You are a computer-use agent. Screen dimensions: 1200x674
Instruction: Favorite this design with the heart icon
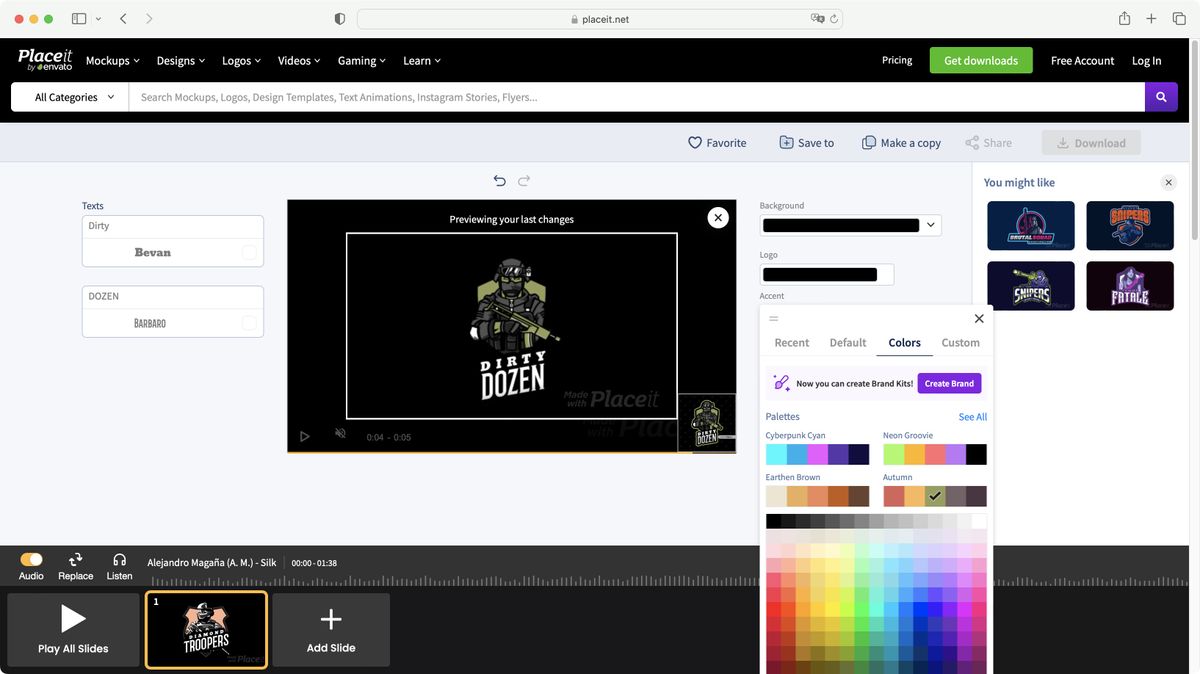click(x=693, y=142)
